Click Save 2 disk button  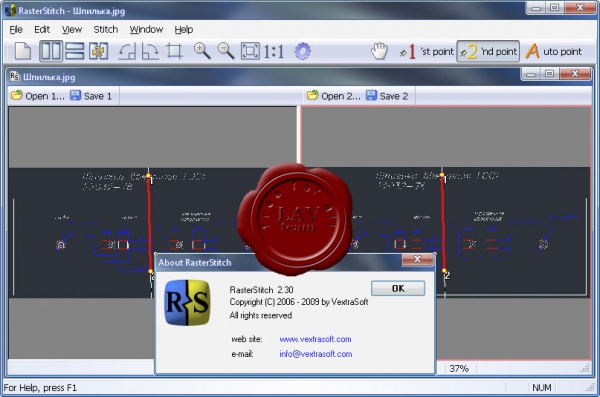(387, 96)
